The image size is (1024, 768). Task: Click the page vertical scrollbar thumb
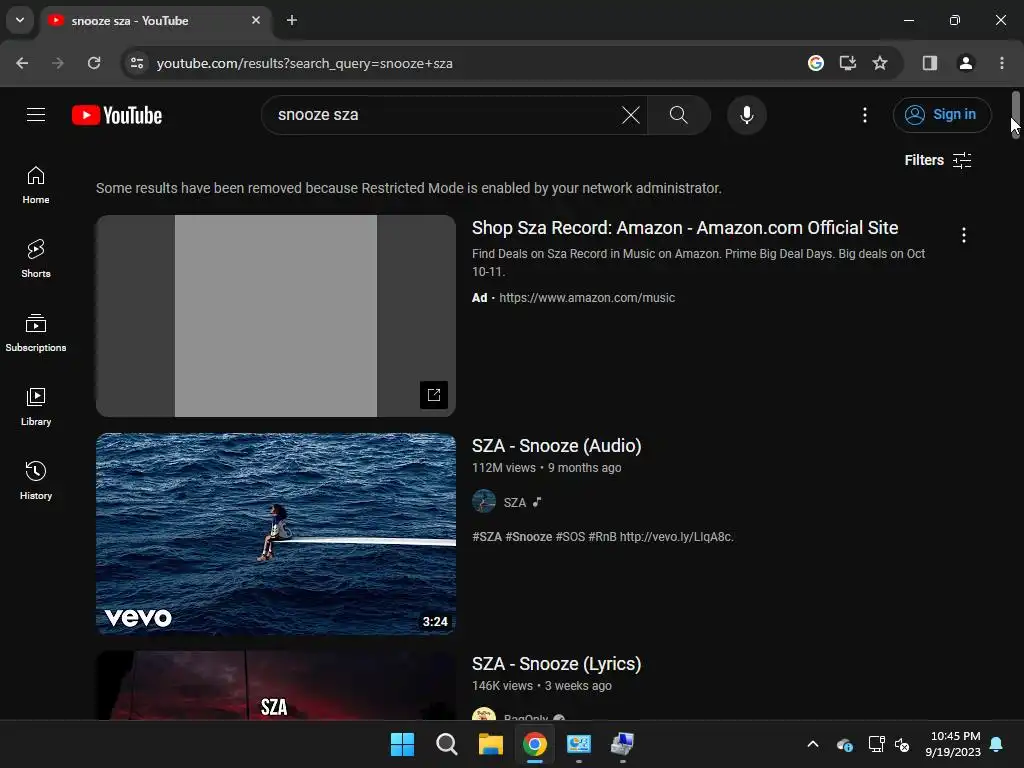tap(1016, 114)
